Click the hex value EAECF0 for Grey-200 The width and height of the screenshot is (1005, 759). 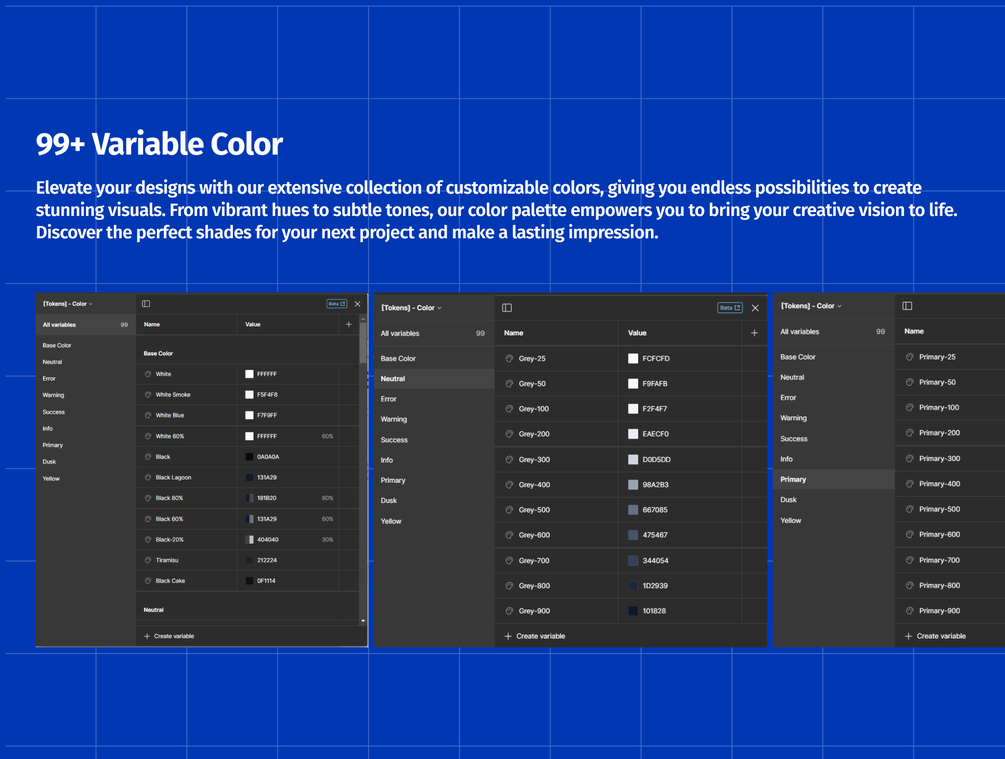coord(656,434)
